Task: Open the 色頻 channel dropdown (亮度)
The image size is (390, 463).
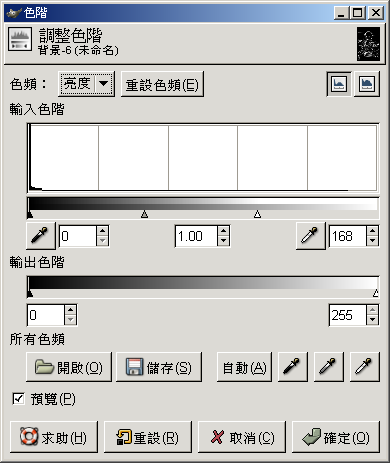Action: coord(87,84)
